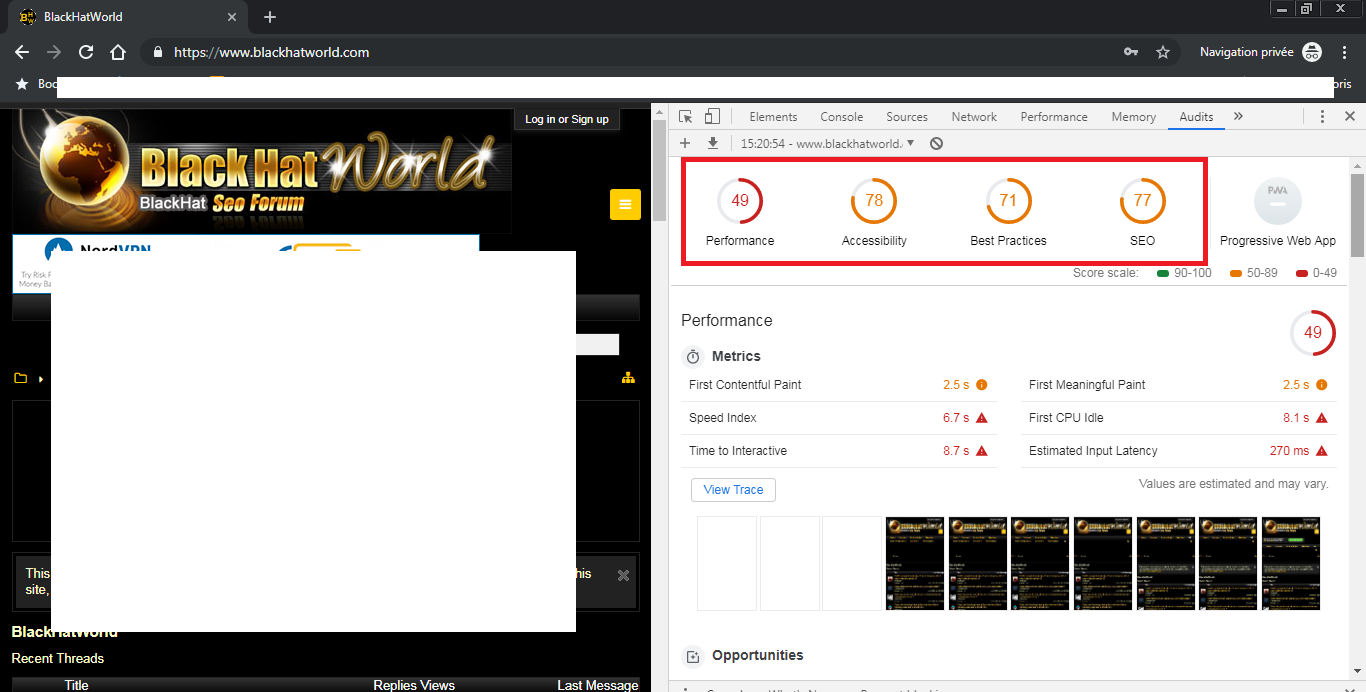Switch to the Console tab
Viewport: 1366px width, 692px height.
(842, 117)
